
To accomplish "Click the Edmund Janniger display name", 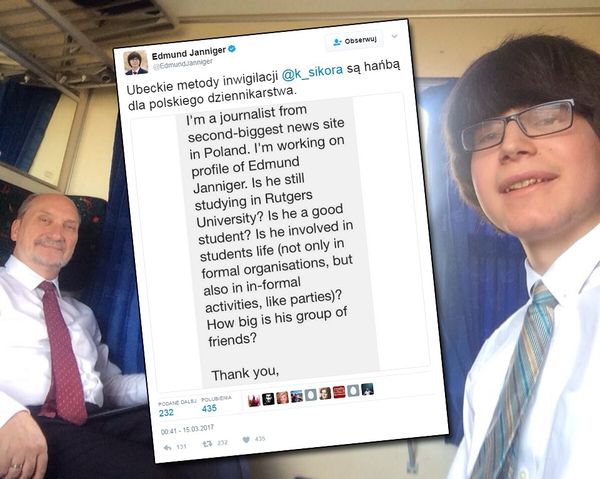I will 189,53.
